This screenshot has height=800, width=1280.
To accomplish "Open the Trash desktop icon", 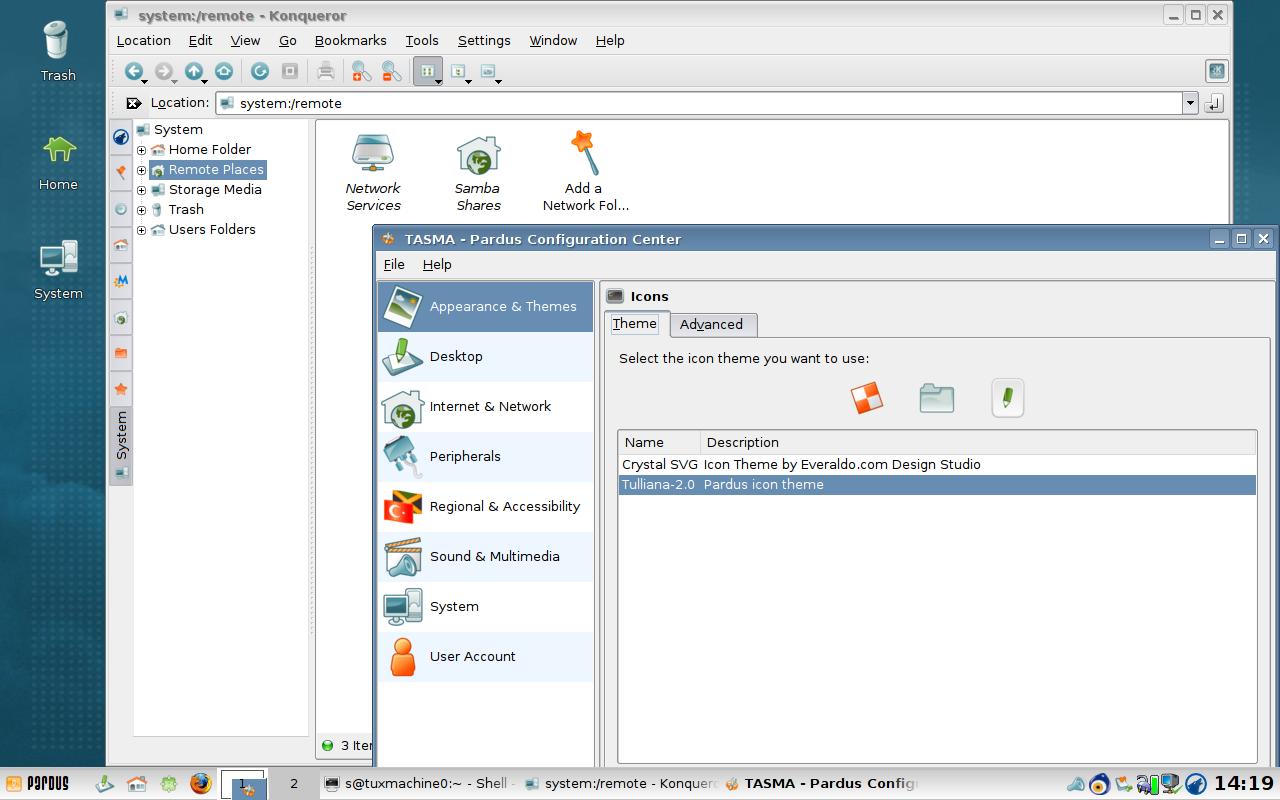I will coord(58,52).
